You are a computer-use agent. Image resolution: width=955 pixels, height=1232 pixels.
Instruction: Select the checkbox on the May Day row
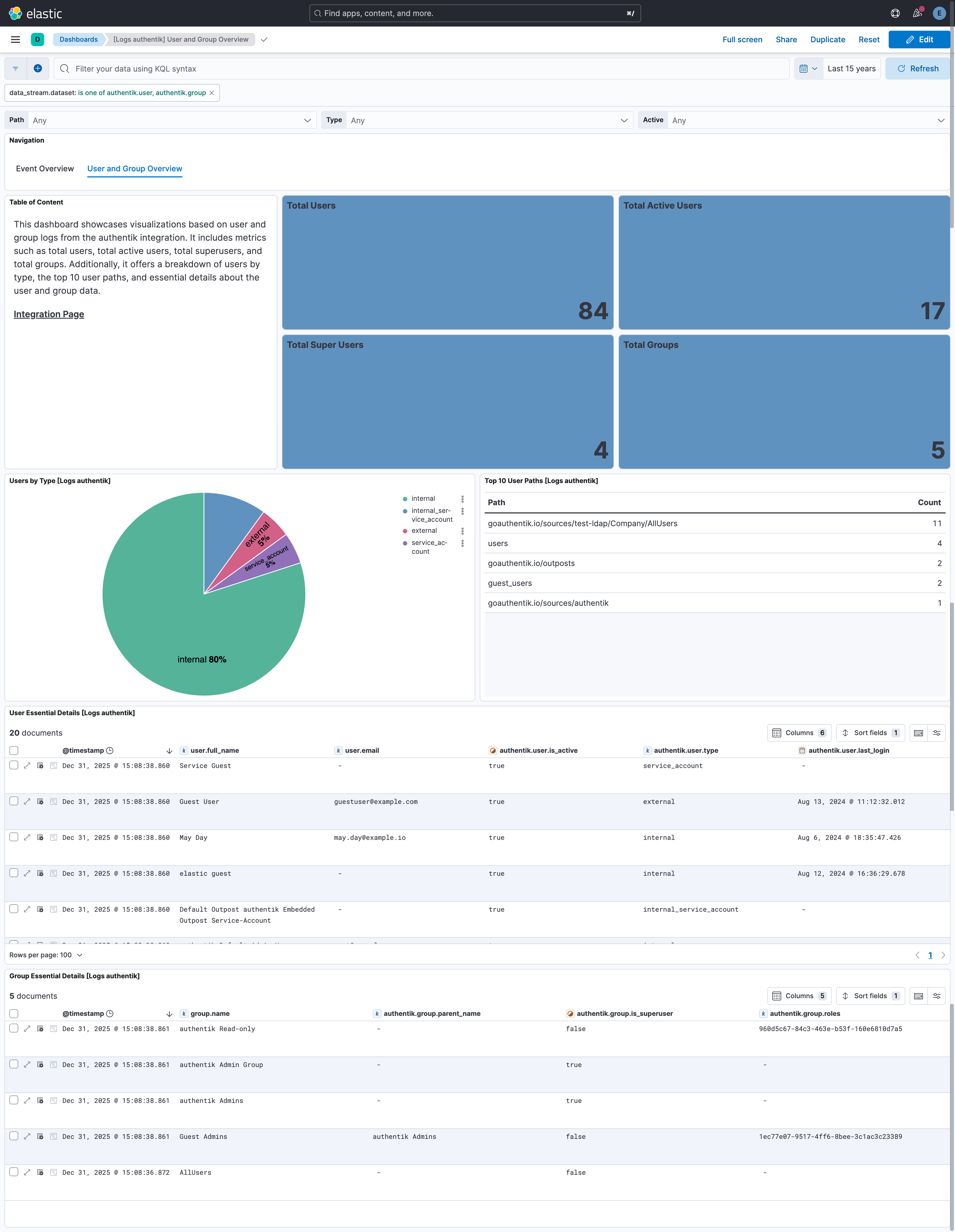click(14, 837)
